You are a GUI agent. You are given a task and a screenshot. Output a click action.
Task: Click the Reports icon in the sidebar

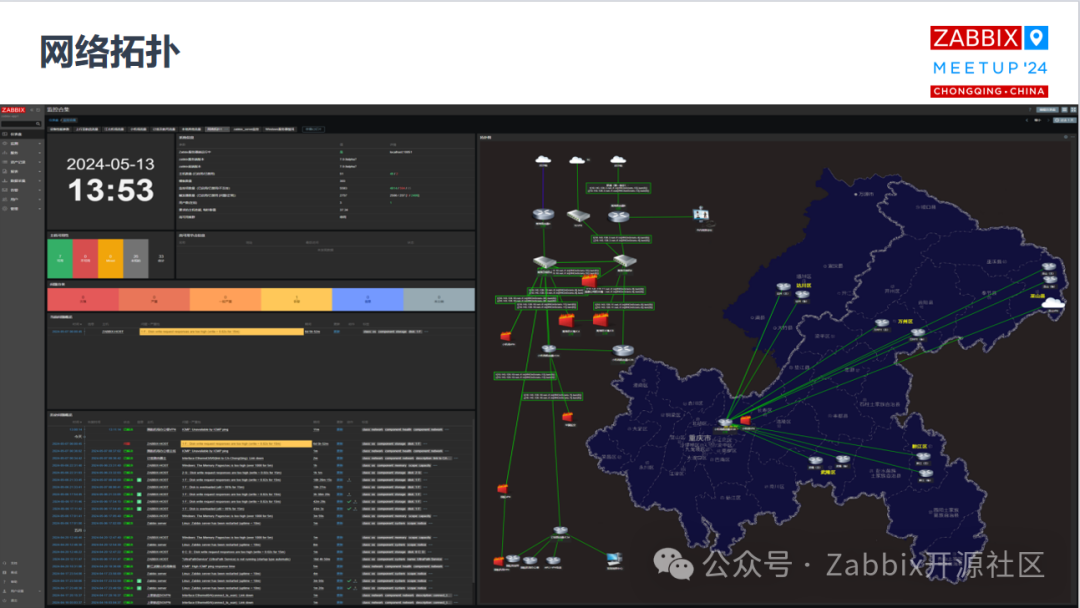[5, 171]
